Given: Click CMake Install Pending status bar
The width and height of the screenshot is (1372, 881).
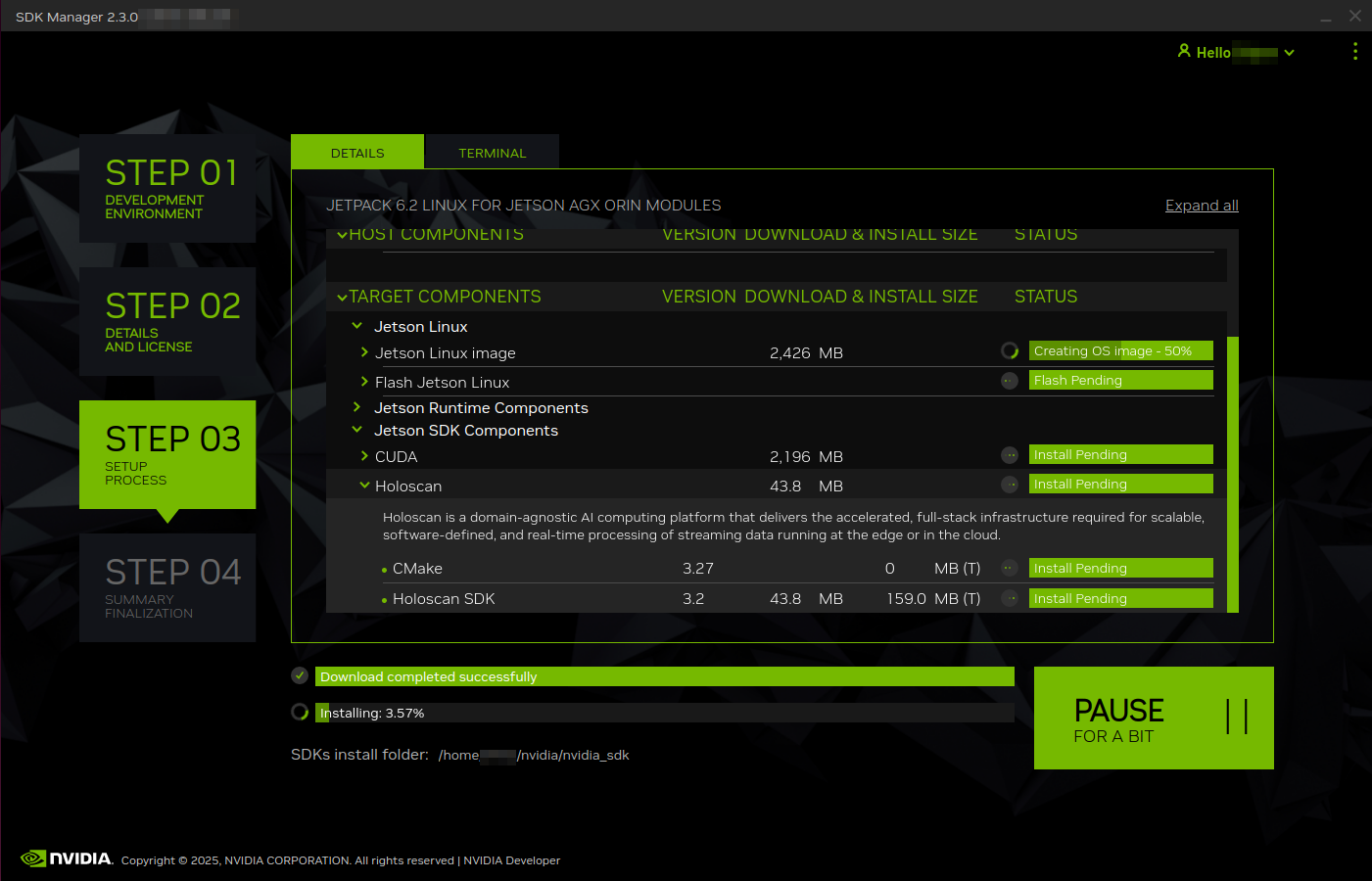Looking at the screenshot, I should (1121, 568).
